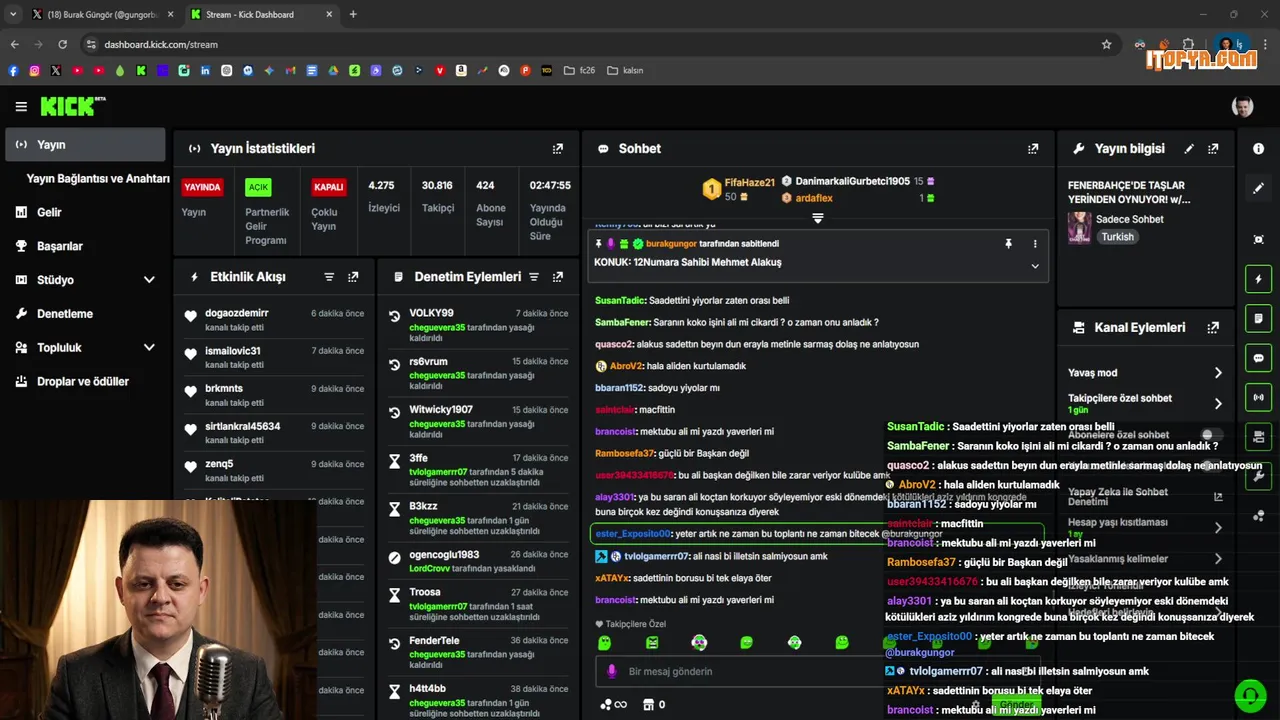Viewport: 1280px width, 720px height.
Task: Click the broadcast signal icon in right sidebar
Action: pyautogui.click(x=1258, y=397)
